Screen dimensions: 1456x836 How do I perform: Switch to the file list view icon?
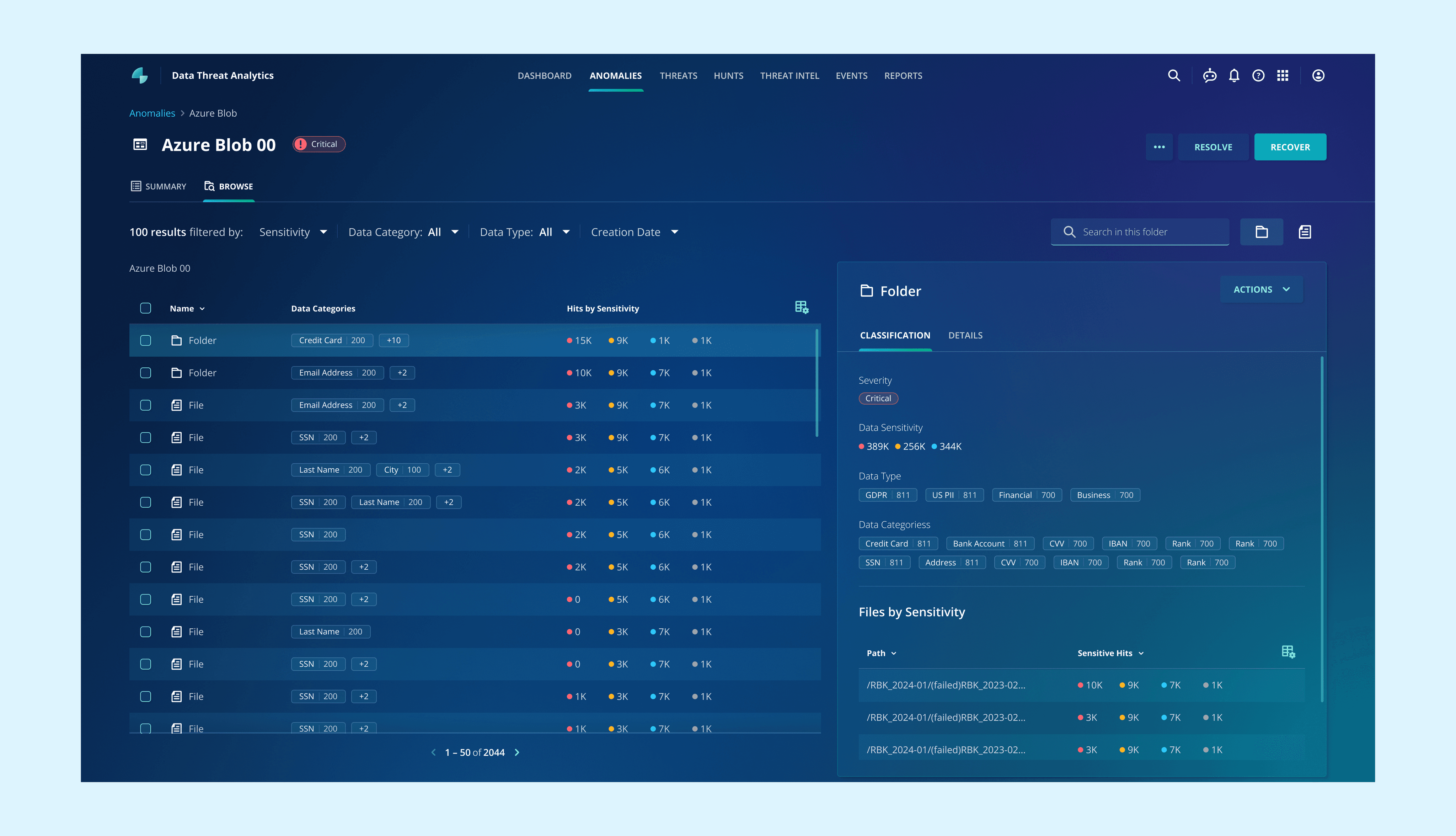[1305, 232]
